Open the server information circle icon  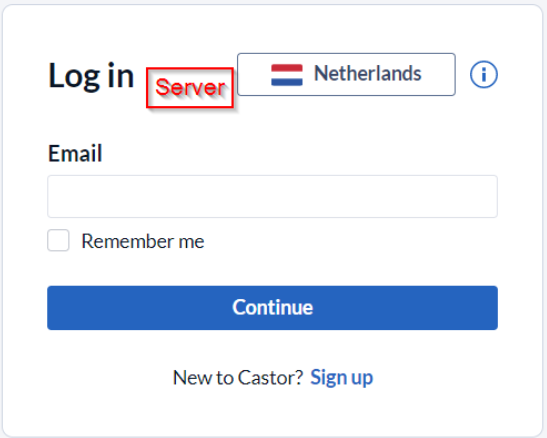tap(484, 74)
